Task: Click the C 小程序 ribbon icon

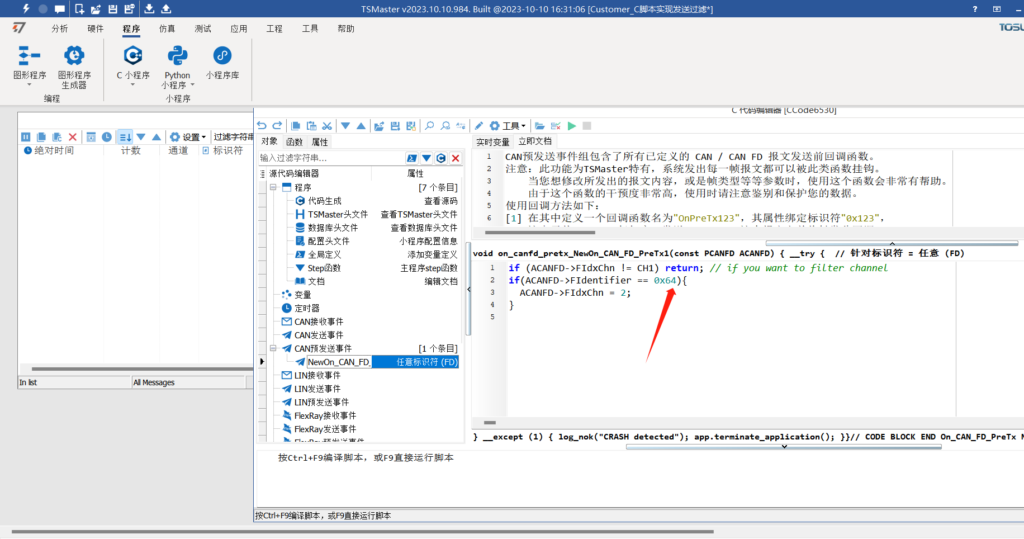Action: [x=133, y=56]
